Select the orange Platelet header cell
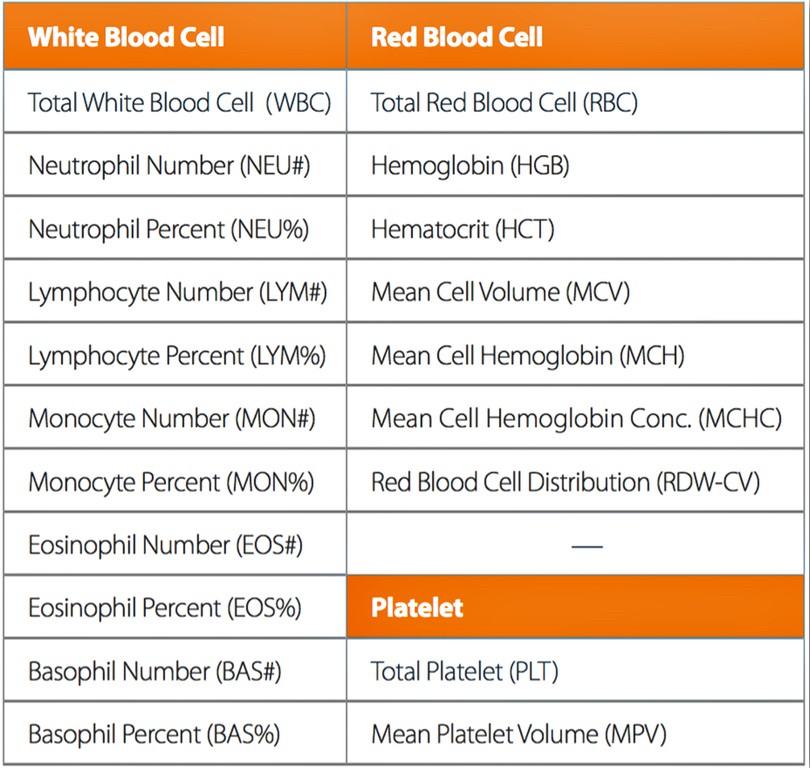 418,608
